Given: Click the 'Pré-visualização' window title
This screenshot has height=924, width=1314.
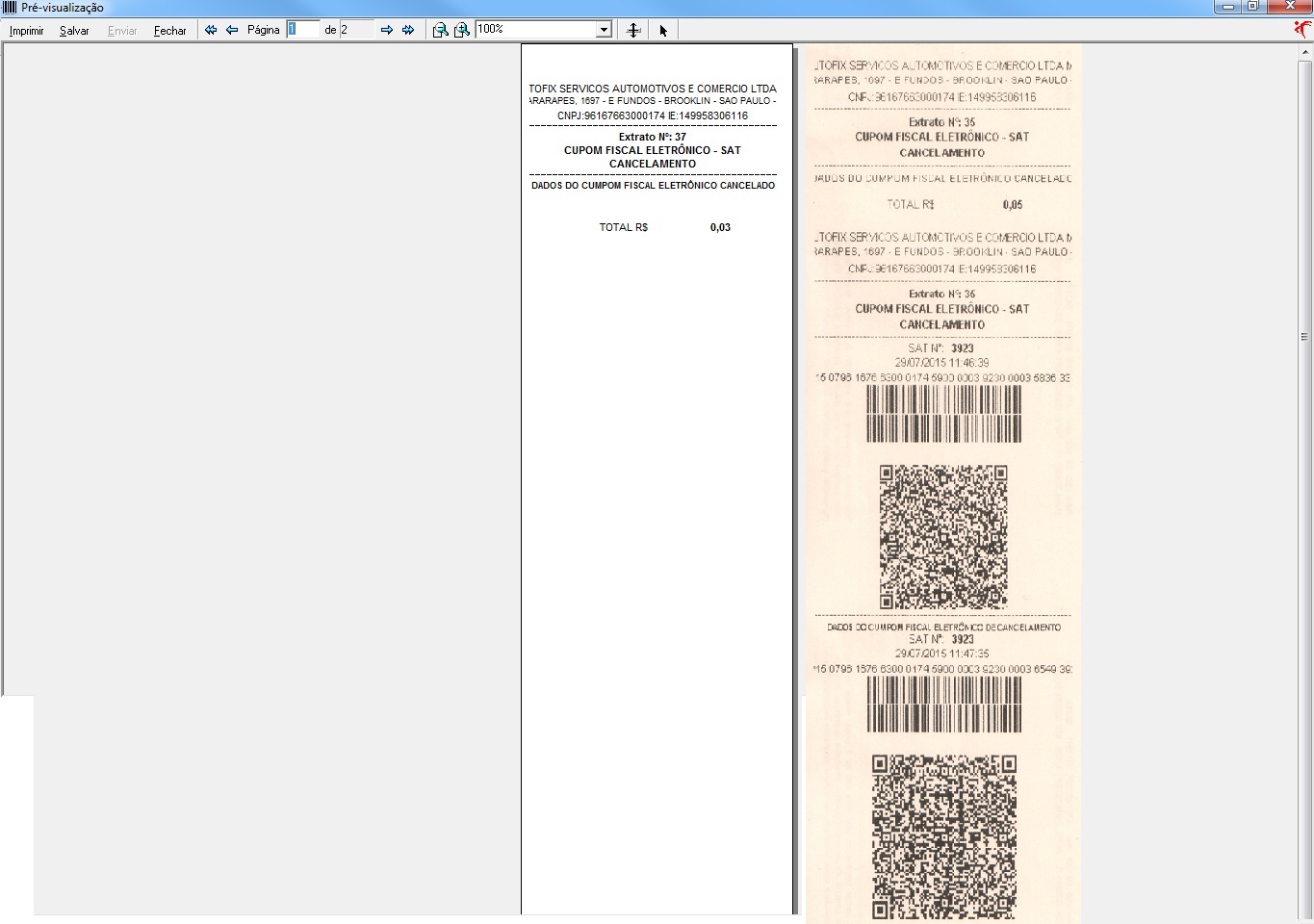Looking at the screenshot, I should [63, 8].
